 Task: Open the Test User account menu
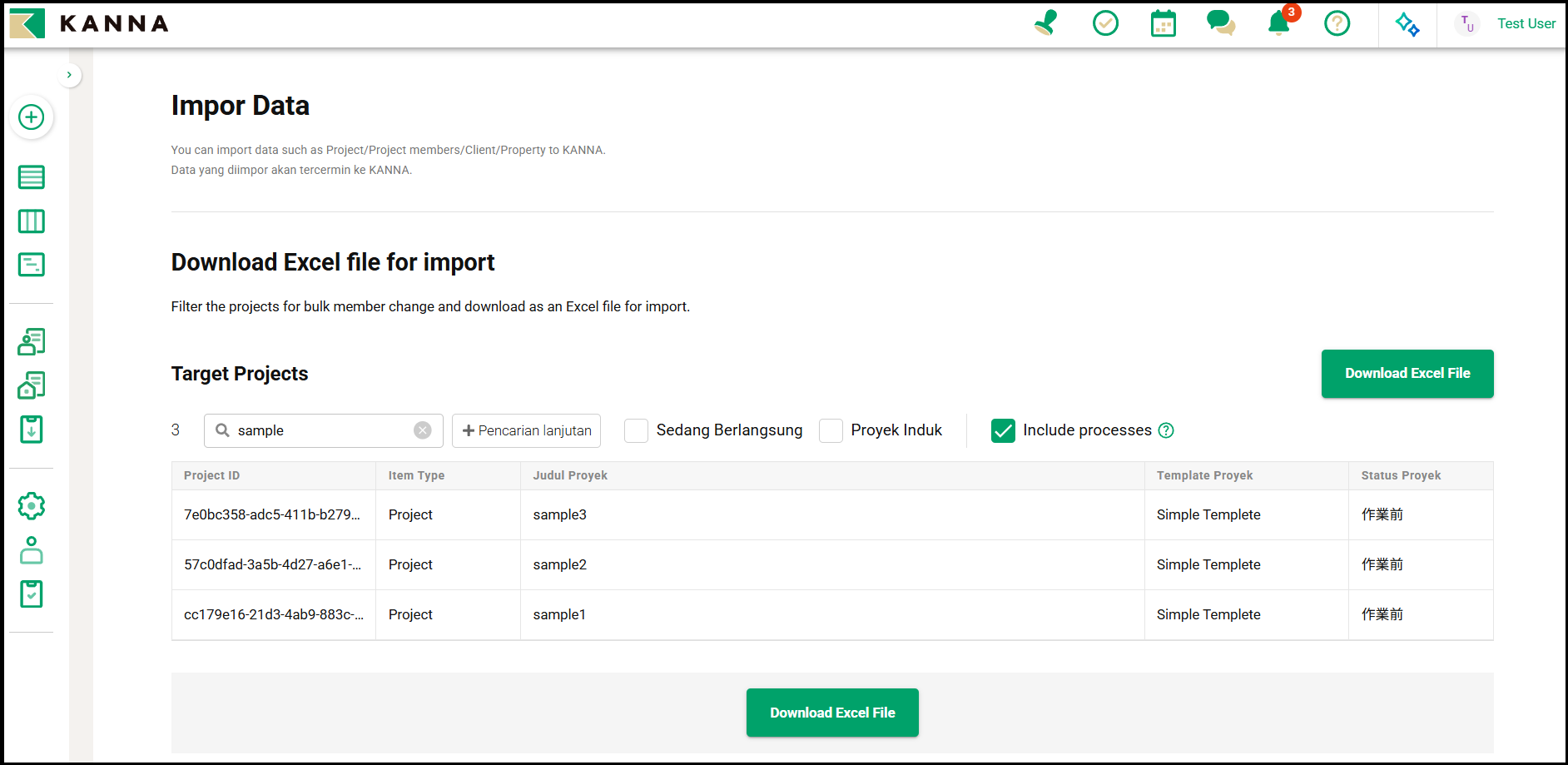[1526, 23]
